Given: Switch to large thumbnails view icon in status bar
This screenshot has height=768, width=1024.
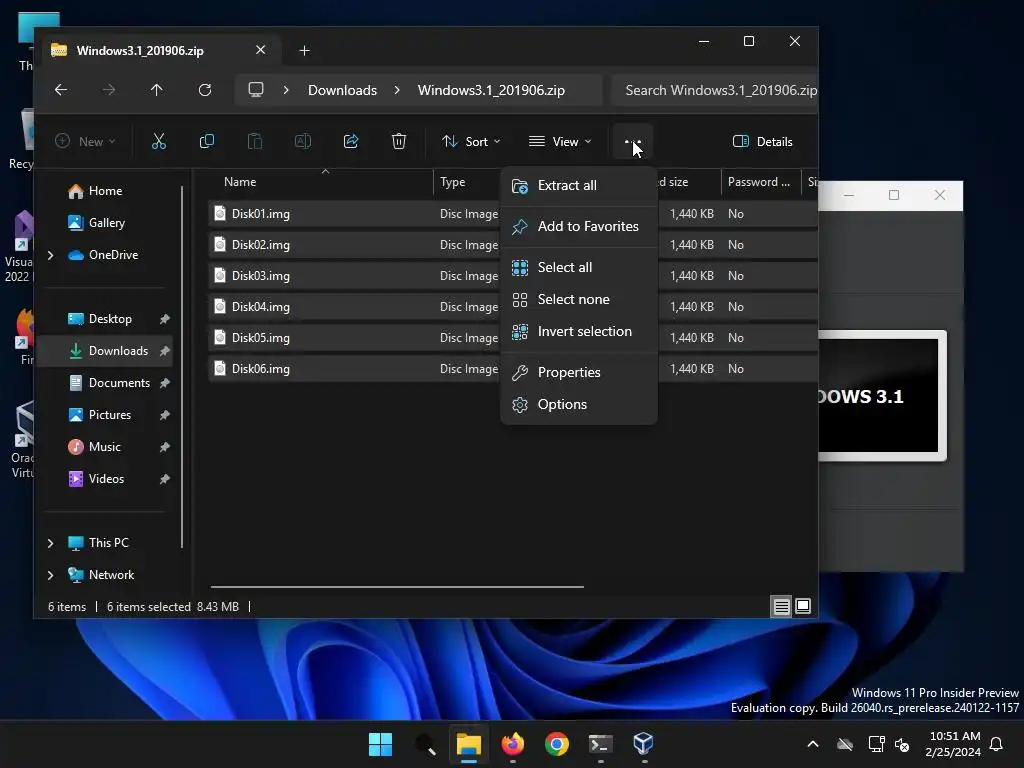Looking at the screenshot, I should pos(803,607).
